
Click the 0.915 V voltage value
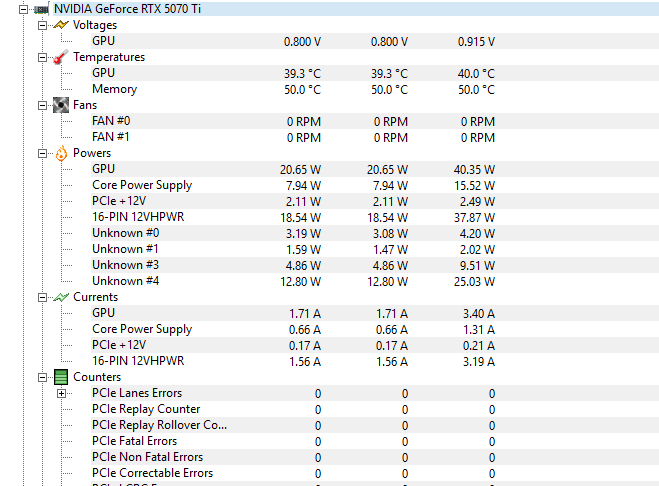tap(476, 42)
